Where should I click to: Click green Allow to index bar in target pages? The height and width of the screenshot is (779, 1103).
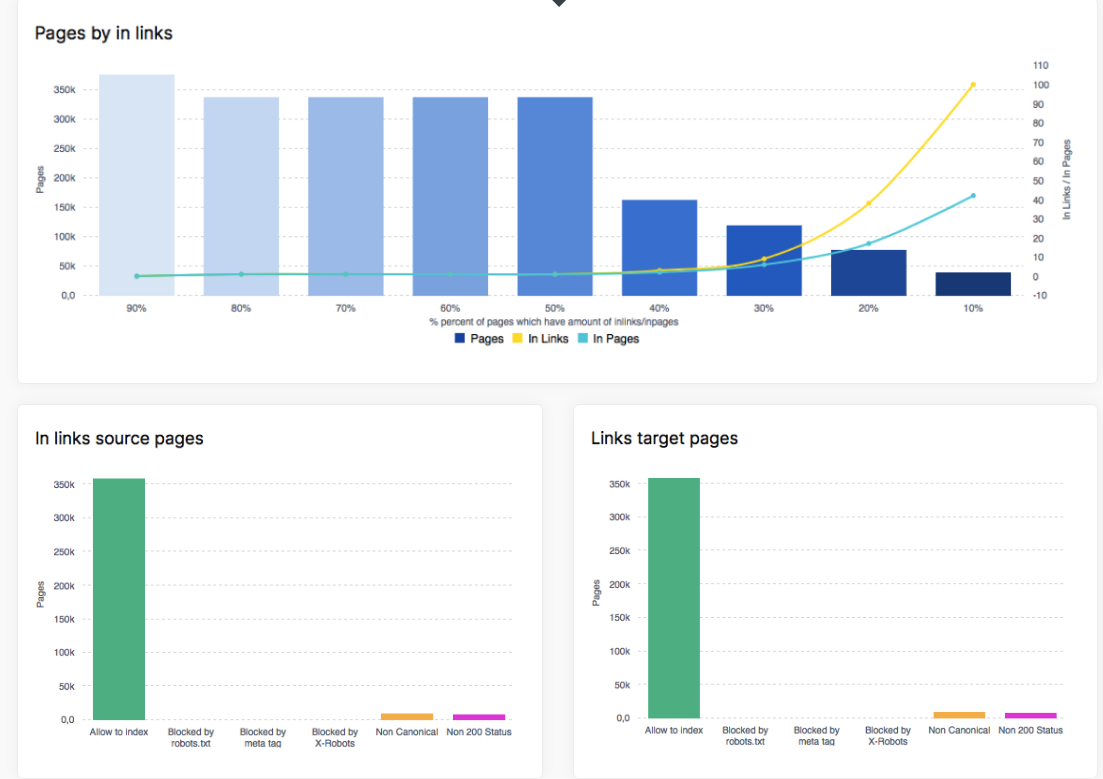coord(674,598)
